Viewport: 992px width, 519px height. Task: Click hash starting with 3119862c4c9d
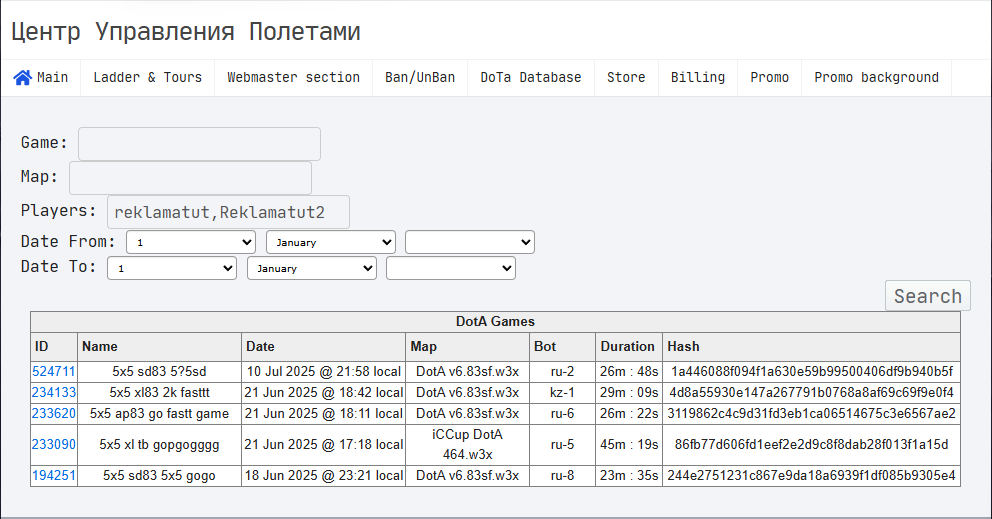[x=812, y=413]
